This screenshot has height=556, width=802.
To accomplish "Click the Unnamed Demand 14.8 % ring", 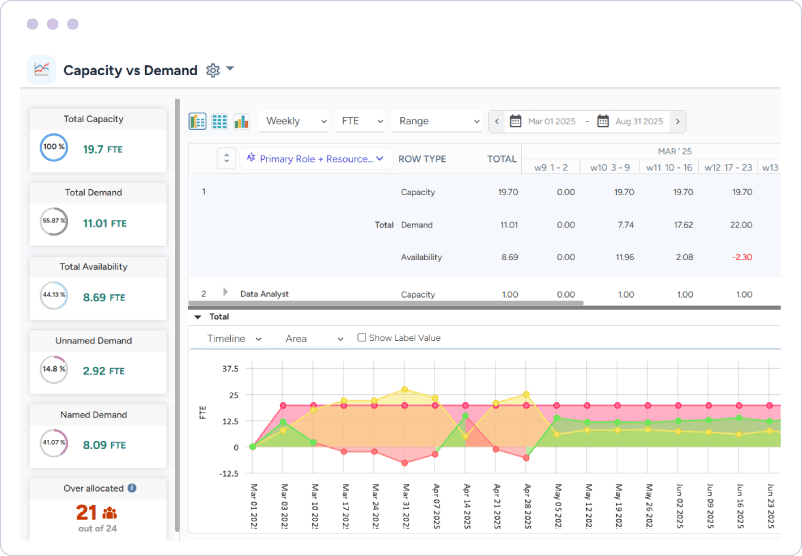I will pos(54,369).
